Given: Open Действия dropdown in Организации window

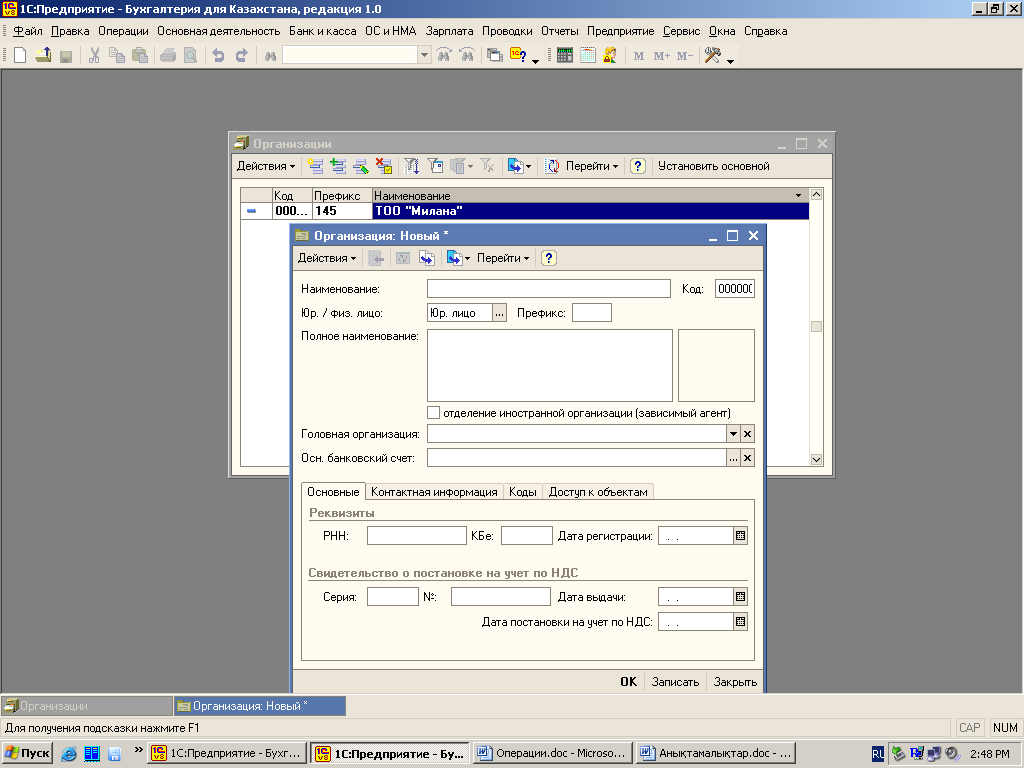Looking at the screenshot, I should pos(266,167).
